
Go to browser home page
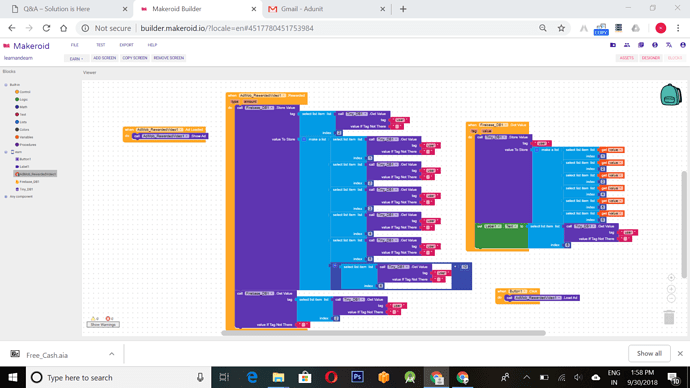[x=63, y=28]
